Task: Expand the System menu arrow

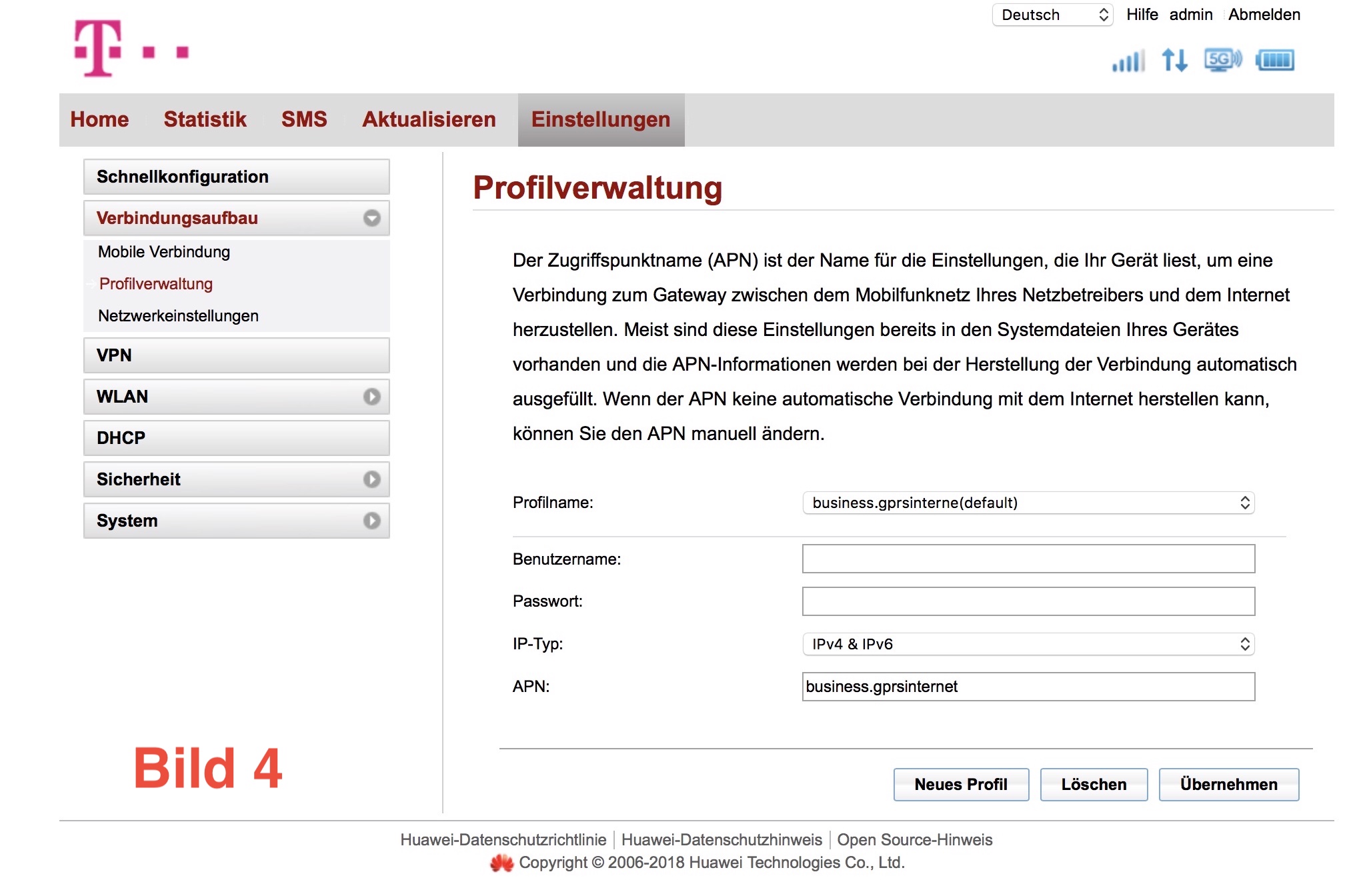Action: [x=372, y=521]
